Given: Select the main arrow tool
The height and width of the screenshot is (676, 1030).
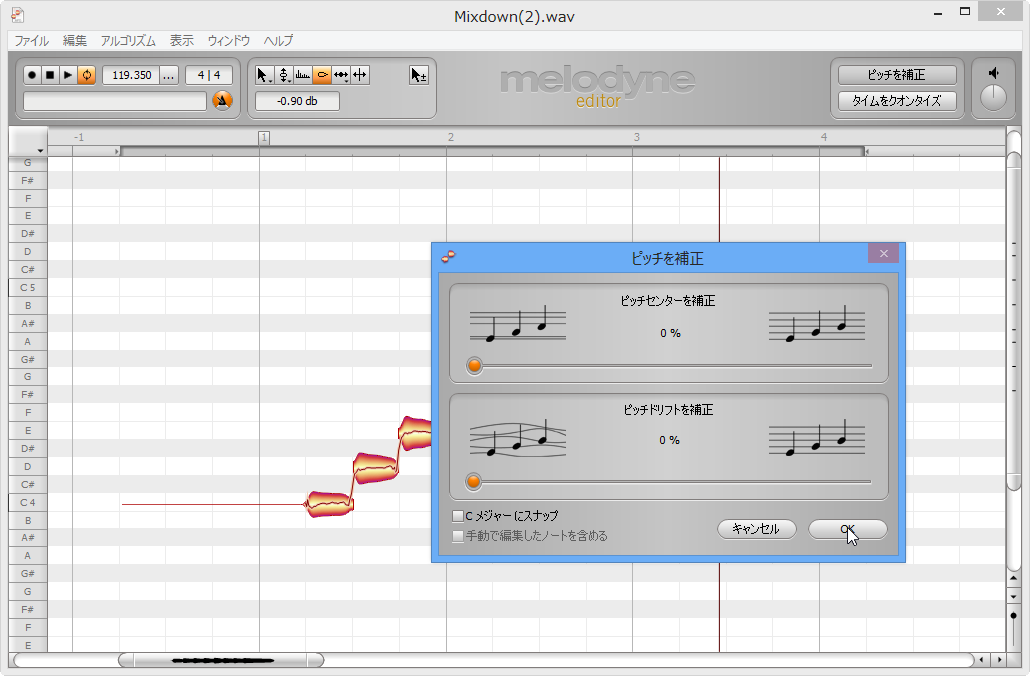Looking at the screenshot, I should click(x=264, y=75).
